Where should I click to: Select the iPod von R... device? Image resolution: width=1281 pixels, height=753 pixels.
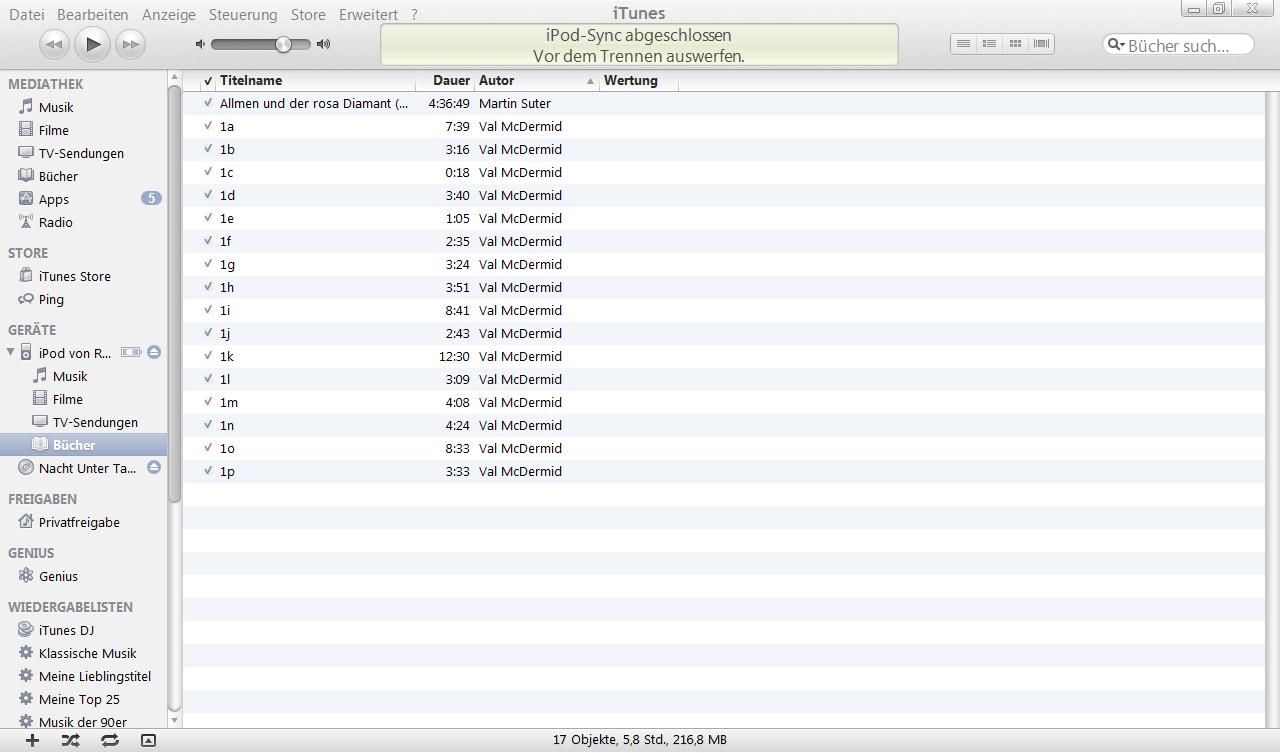(x=75, y=353)
